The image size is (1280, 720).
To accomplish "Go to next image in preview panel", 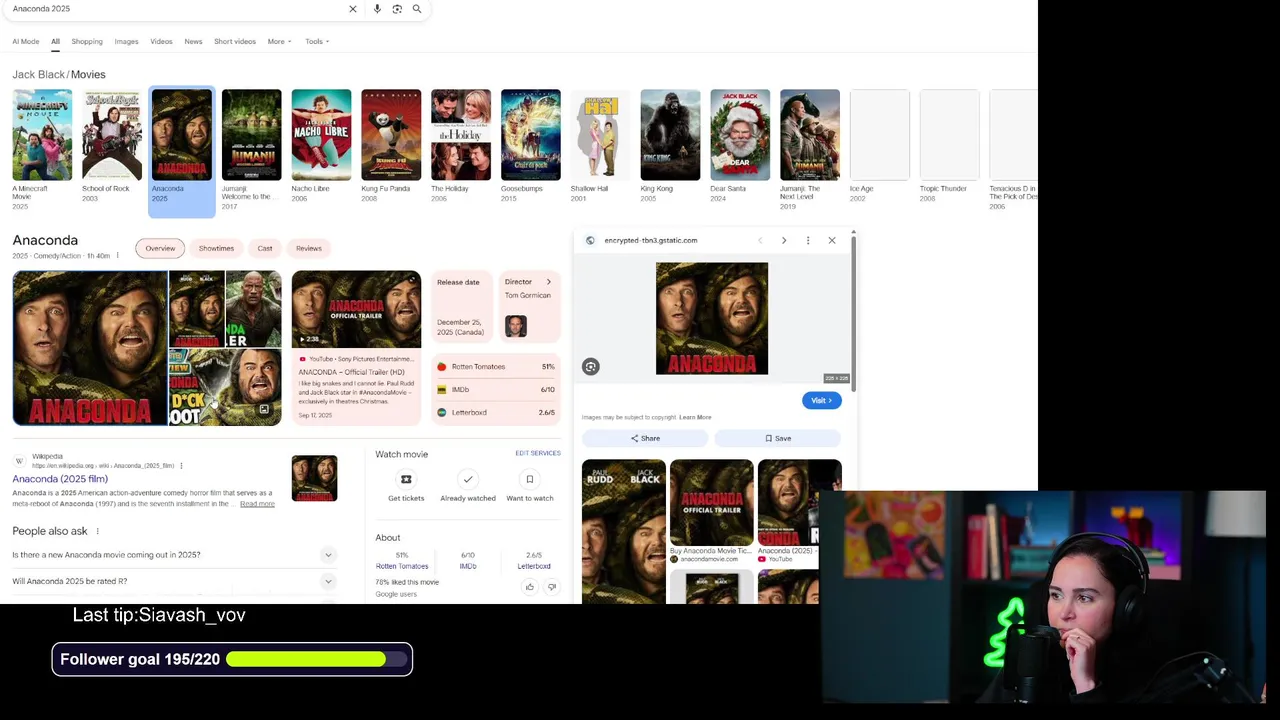I will coord(784,240).
